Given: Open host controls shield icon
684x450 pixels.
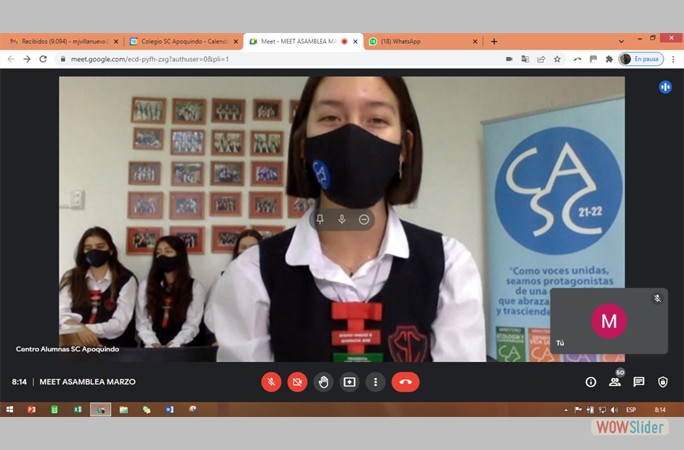Looking at the screenshot, I should [663, 382].
